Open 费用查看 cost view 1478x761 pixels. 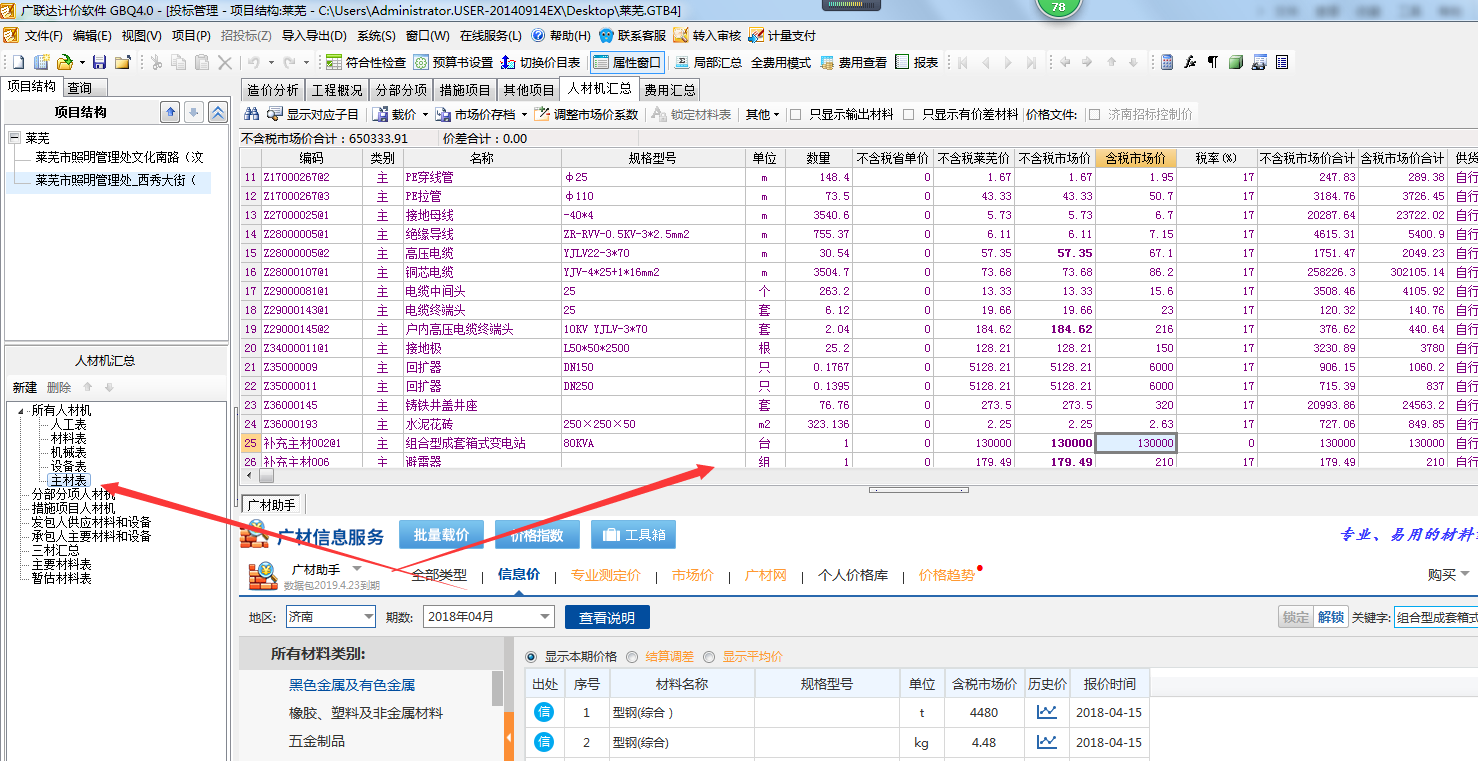(853, 62)
